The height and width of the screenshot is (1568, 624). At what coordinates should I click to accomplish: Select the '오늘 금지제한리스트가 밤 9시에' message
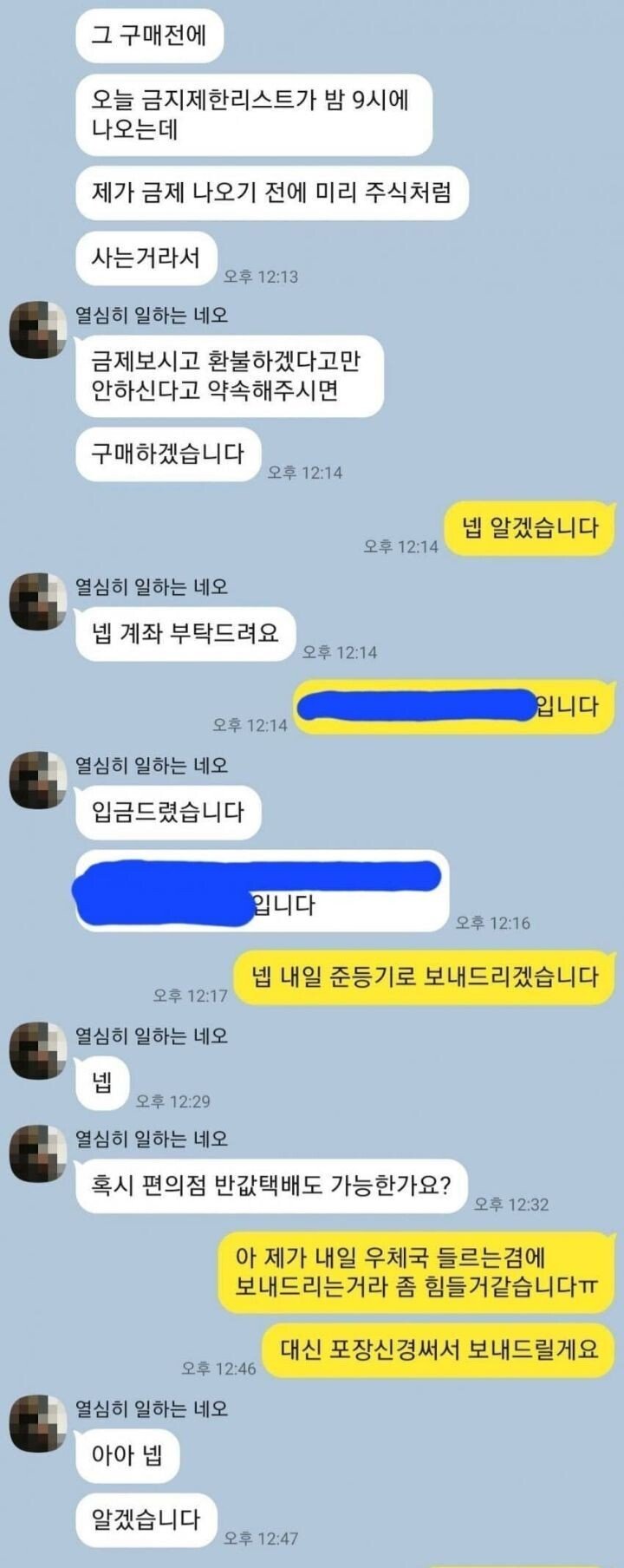click(254, 115)
